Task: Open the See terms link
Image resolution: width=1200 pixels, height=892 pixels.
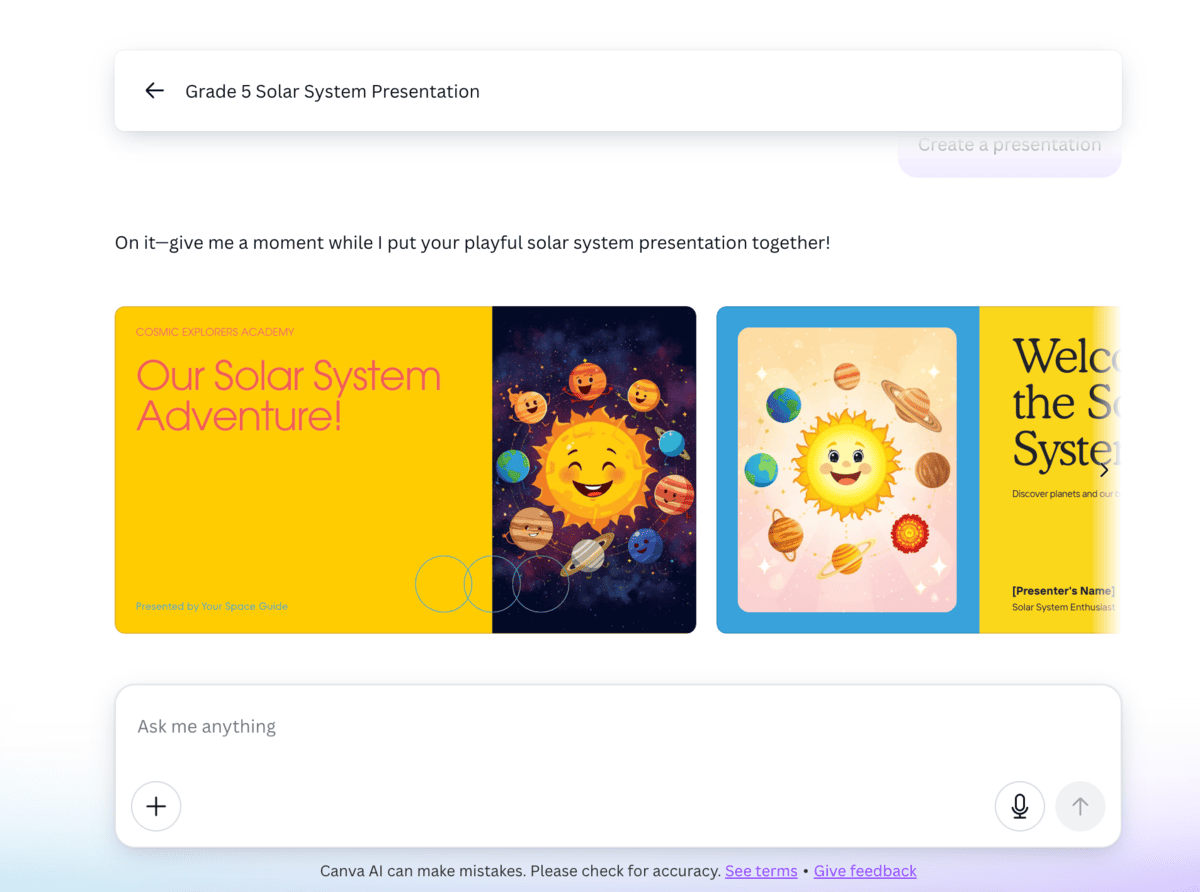Action: 761,871
